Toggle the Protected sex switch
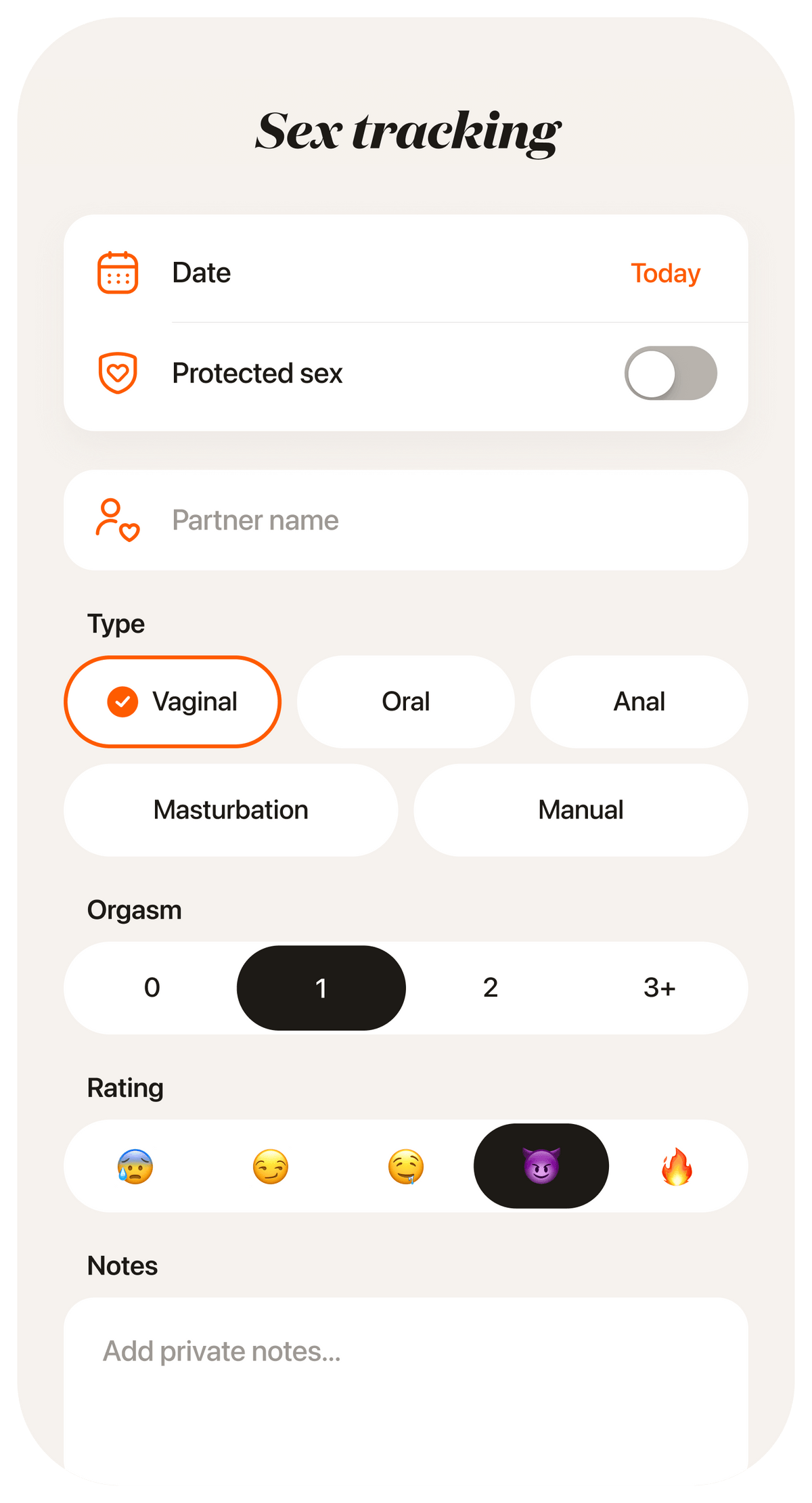 click(671, 373)
